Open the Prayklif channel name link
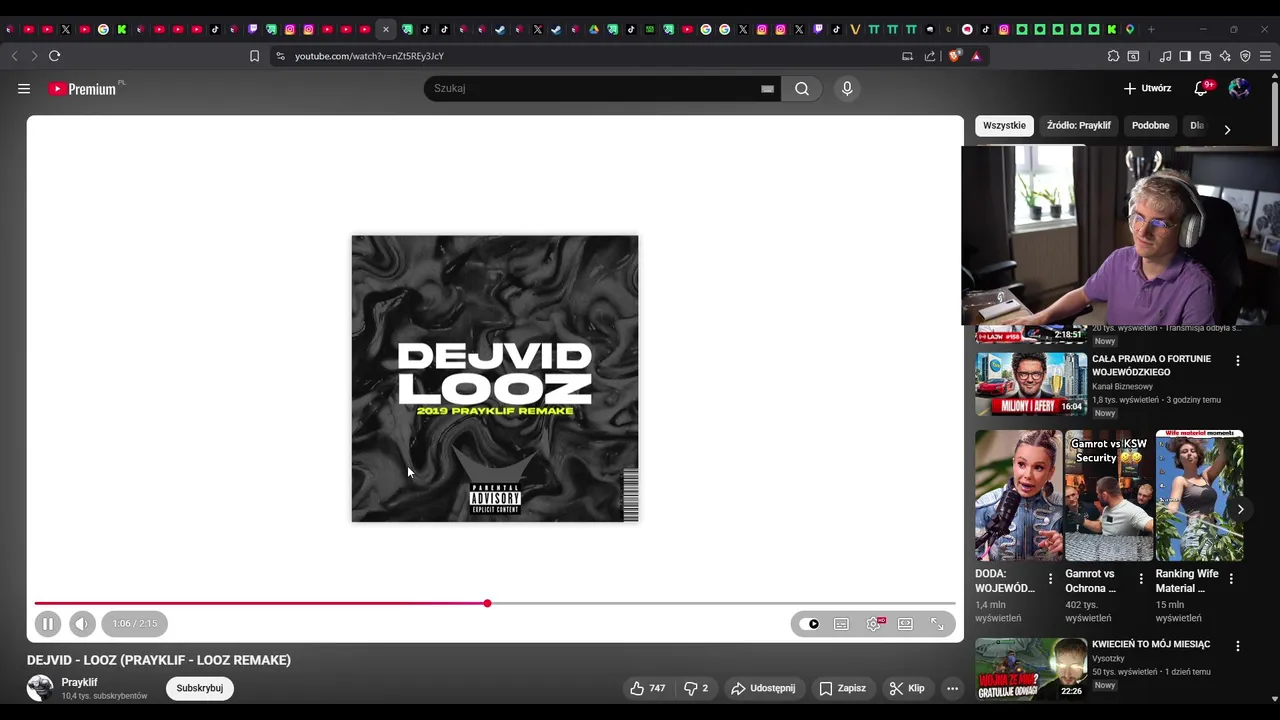The image size is (1280, 720). [79, 682]
